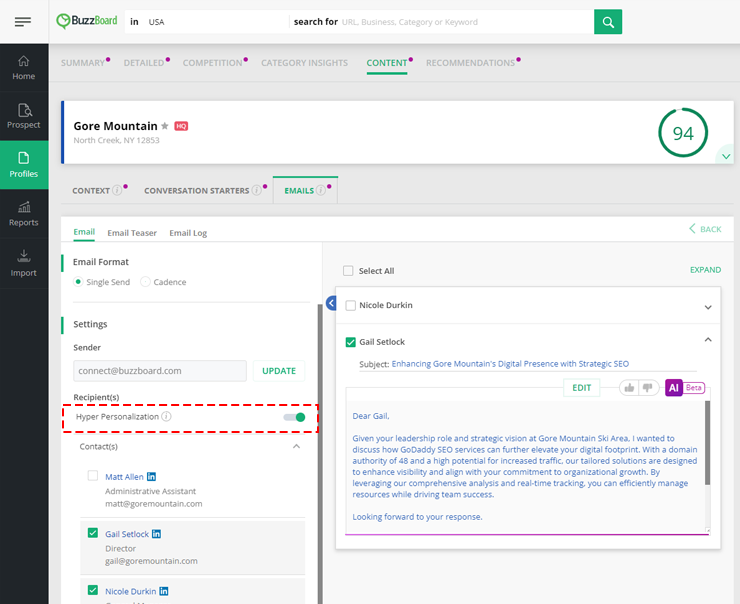Image resolution: width=740 pixels, height=604 pixels.
Task: Open Profiles in the sidebar
Action: pyautogui.click(x=24, y=165)
